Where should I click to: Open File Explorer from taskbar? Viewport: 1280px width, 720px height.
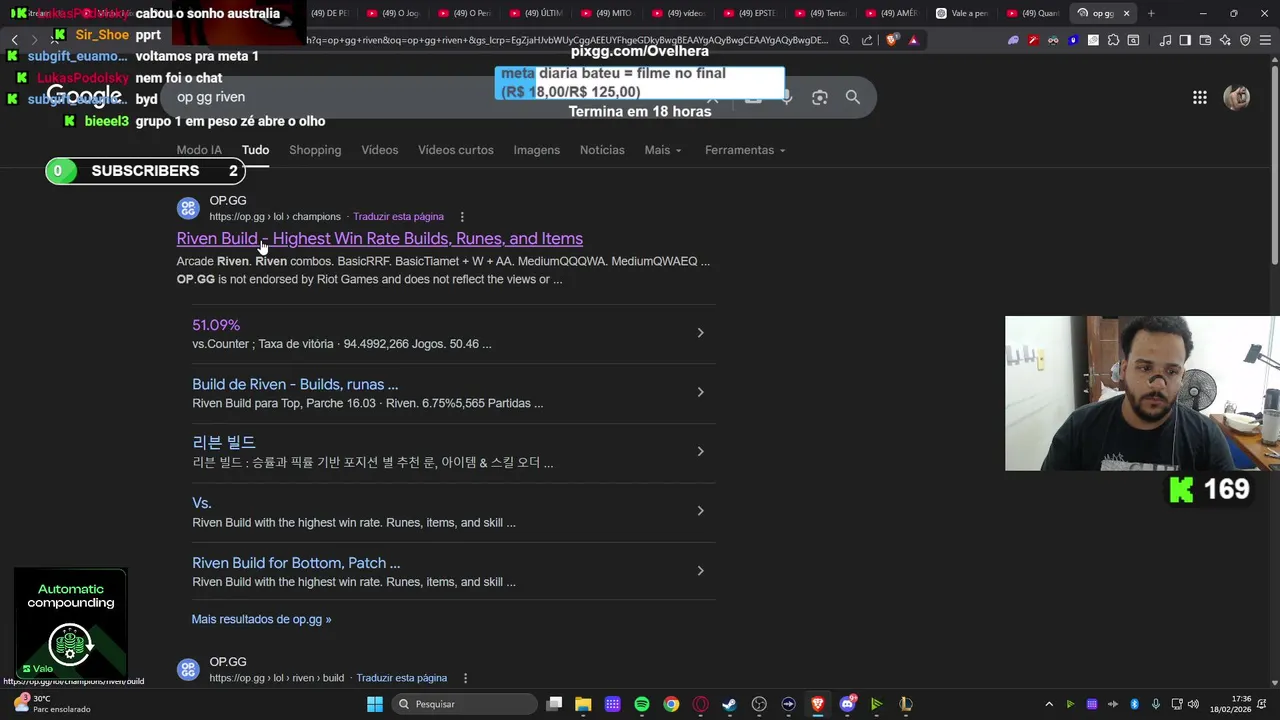(x=584, y=704)
